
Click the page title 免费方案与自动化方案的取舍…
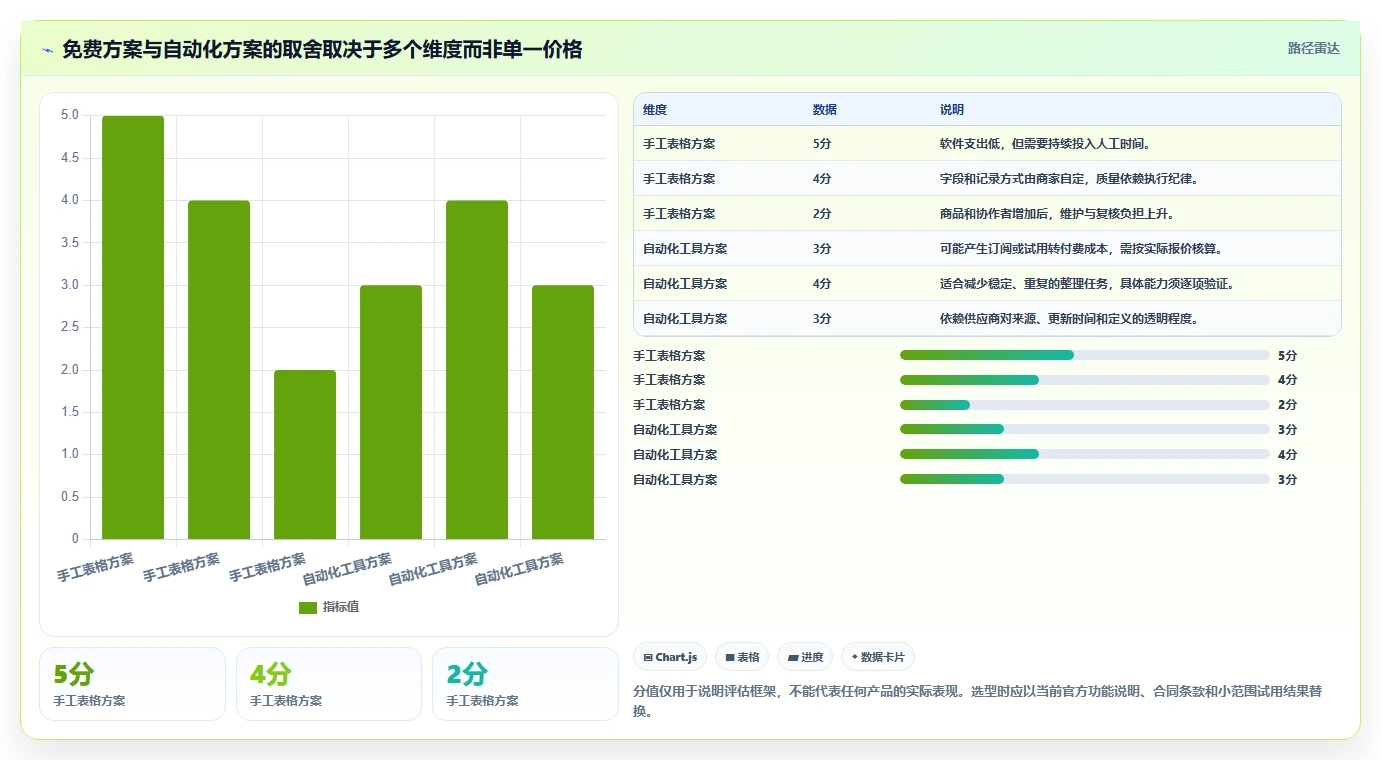point(322,49)
